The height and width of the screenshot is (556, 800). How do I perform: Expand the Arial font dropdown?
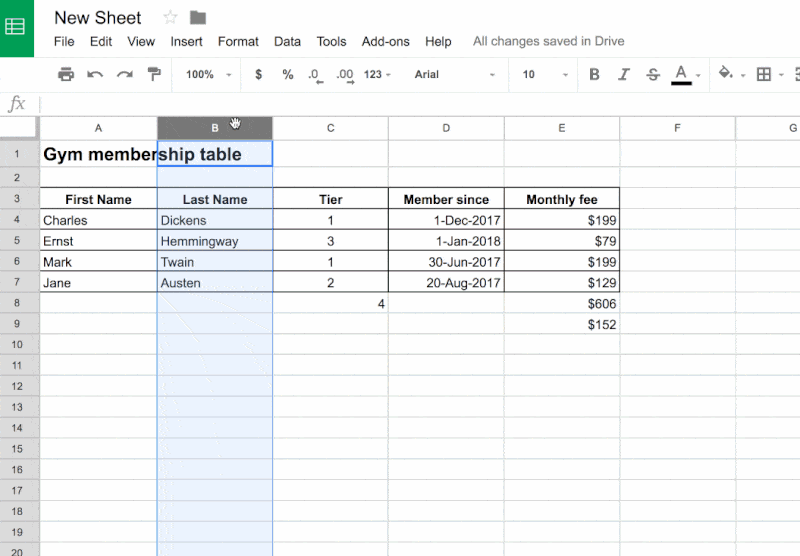tap(454, 75)
